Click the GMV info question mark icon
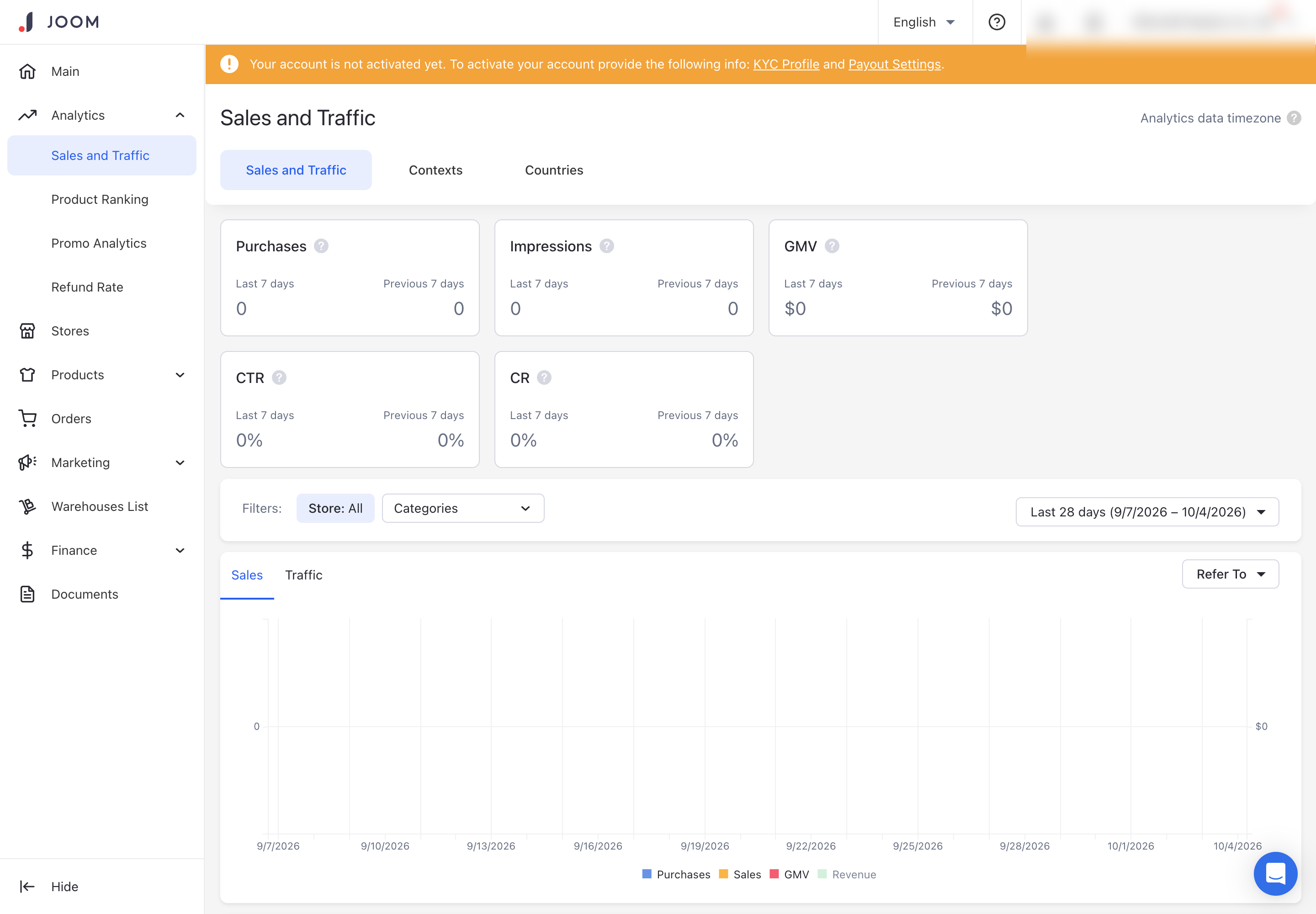Image resolution: width=1316 pixels, height=914 pixels. (x=832, y=246)
